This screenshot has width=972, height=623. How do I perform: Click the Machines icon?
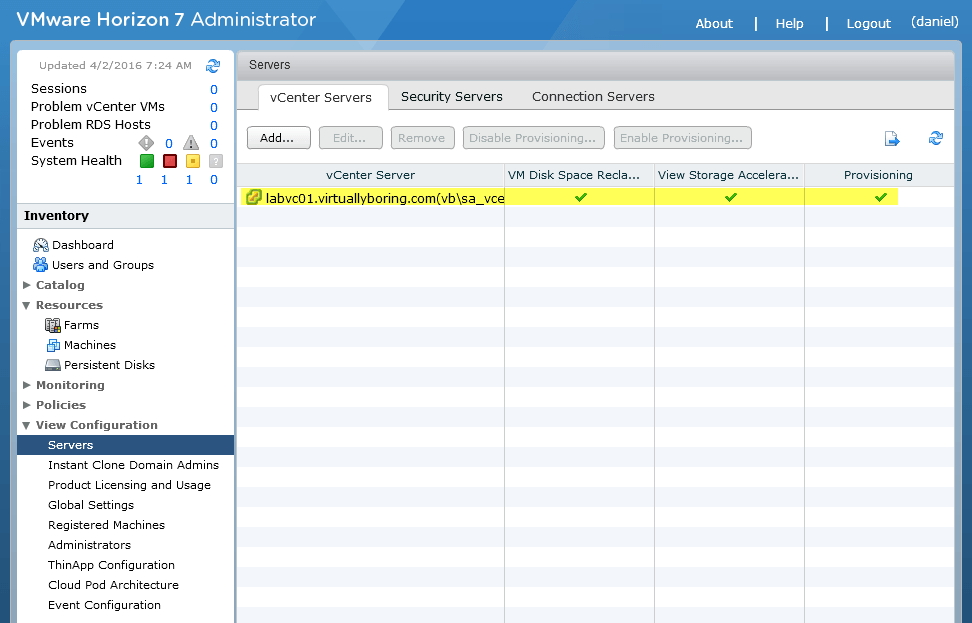coord(53,345)
